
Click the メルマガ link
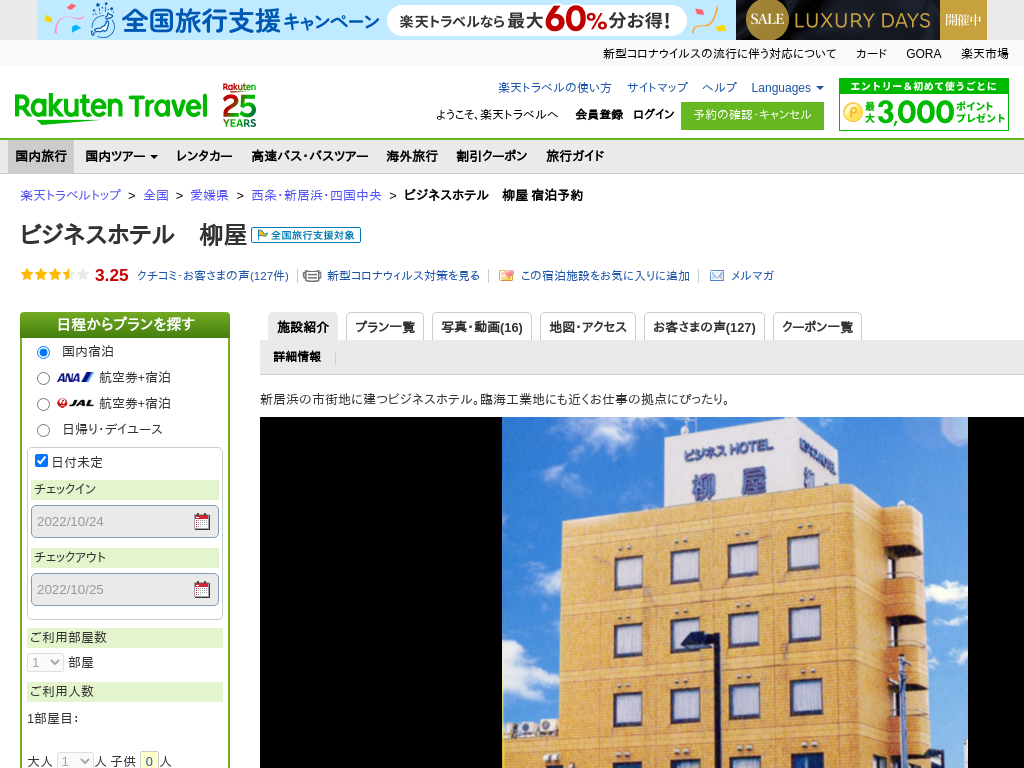(752, 276)
